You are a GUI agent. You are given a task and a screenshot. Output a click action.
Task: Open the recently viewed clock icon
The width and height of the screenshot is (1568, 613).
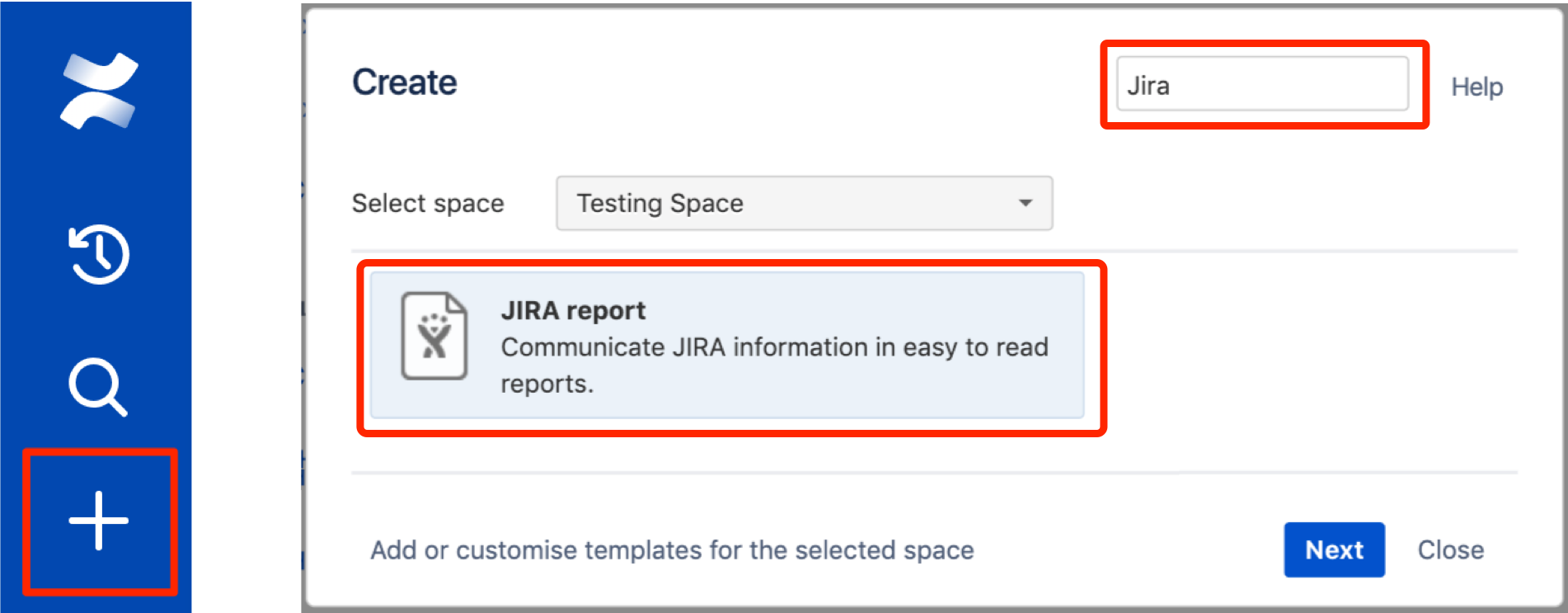tap(99, 254)
